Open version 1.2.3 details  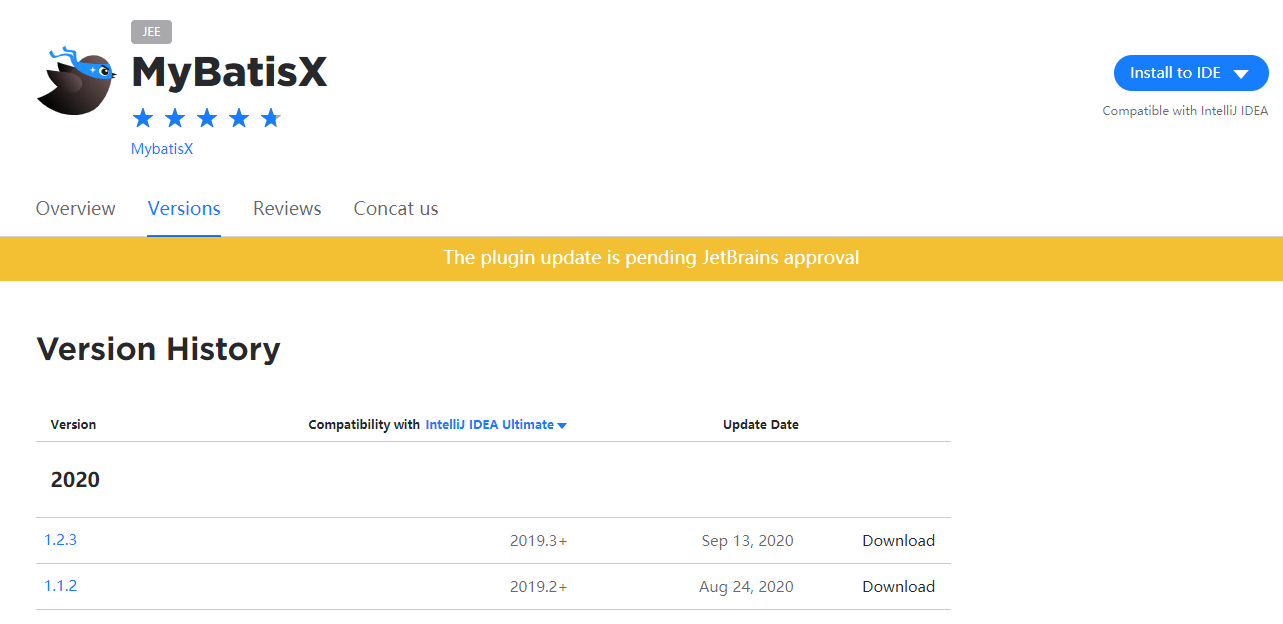click(x=60, y=540)
